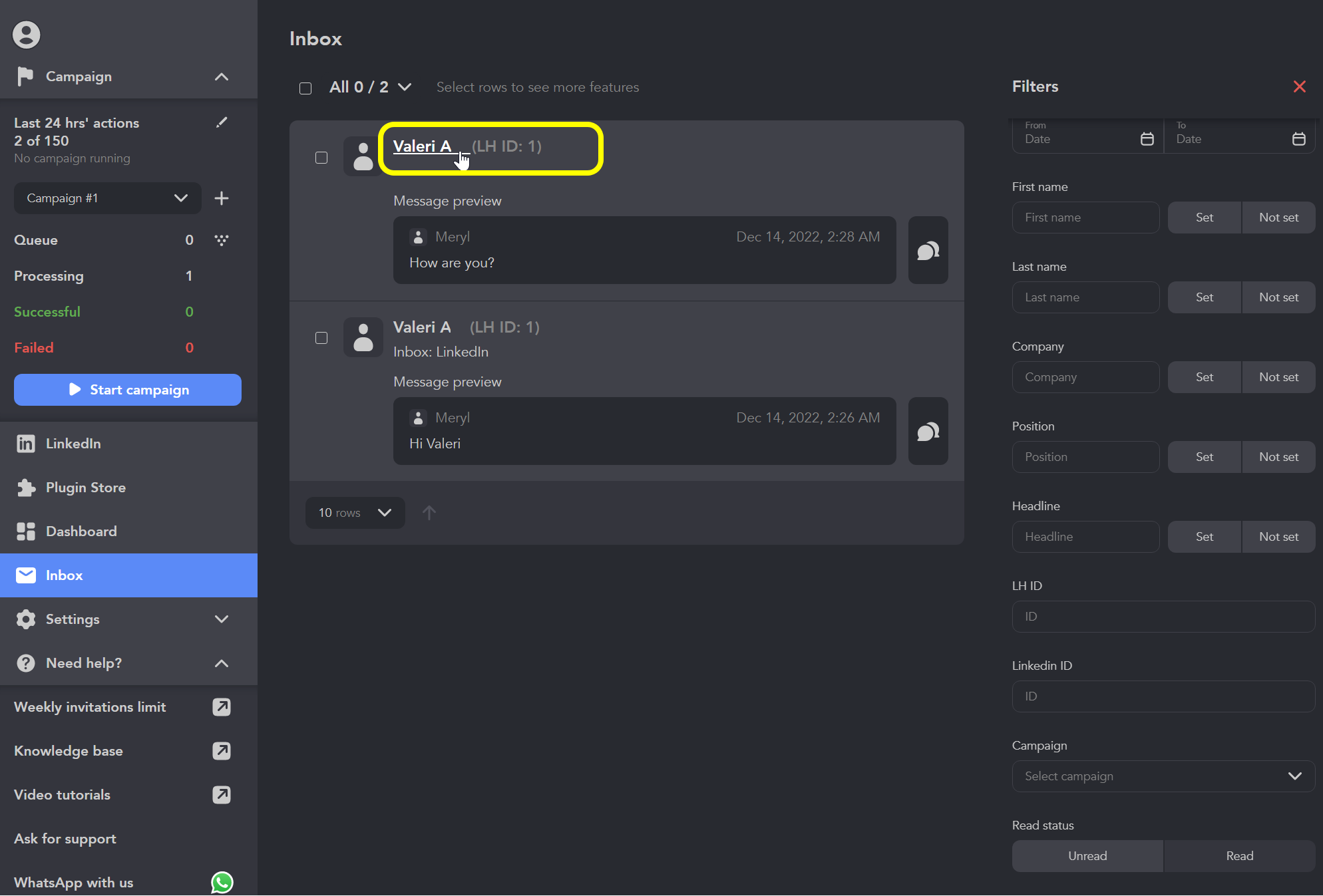
Task: Click the Campaign flag icon
Action: pyautogui.click(x=25, y=76)
